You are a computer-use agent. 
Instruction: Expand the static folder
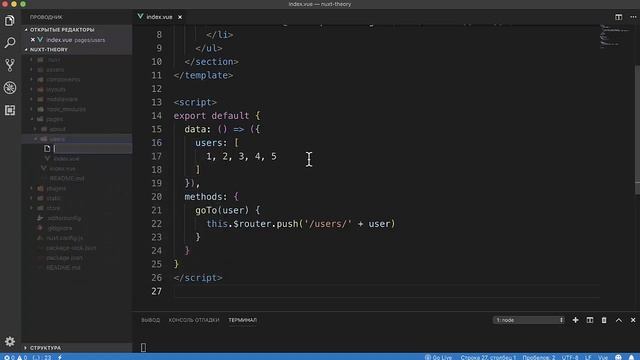pyautogui.click(x=53, y=198)
